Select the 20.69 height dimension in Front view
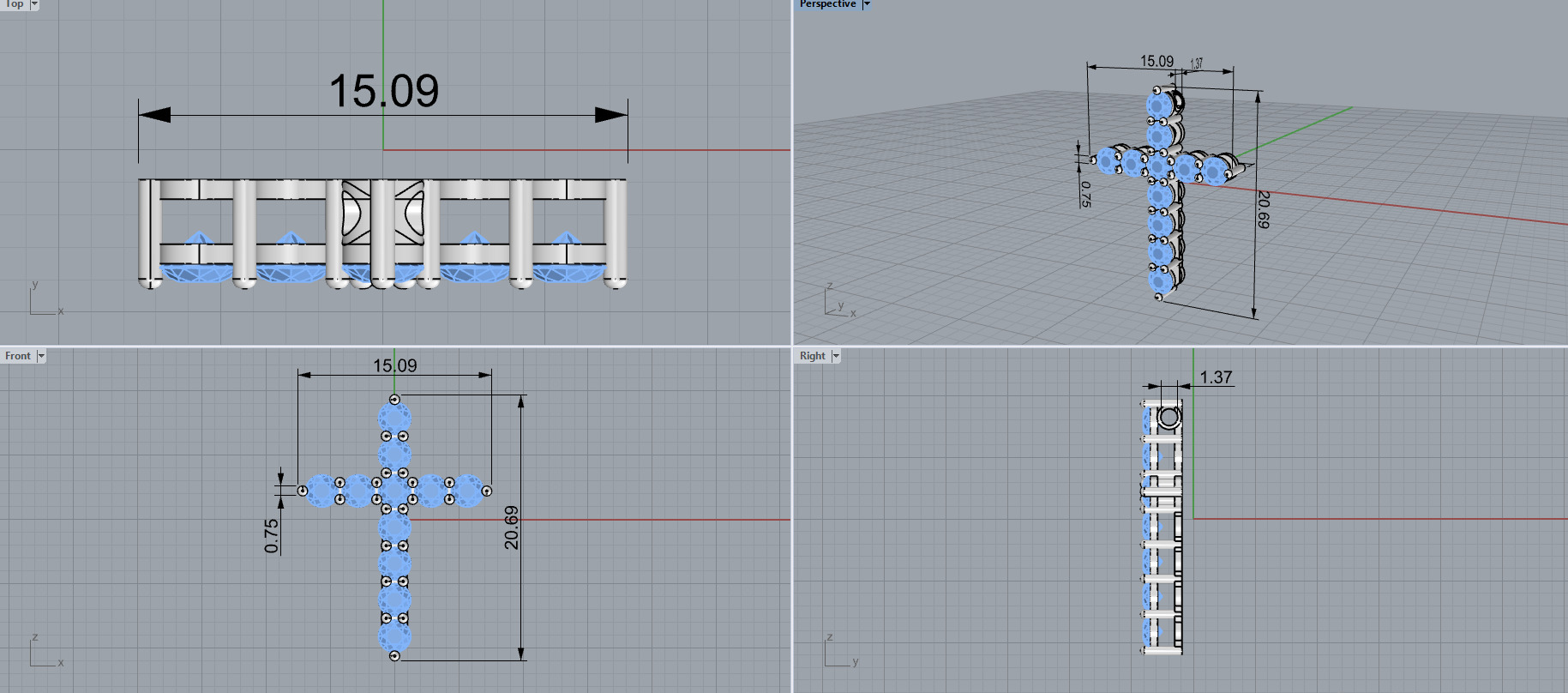The height and width of the screenshot is (693, 1568). click(x=512, y=527)
